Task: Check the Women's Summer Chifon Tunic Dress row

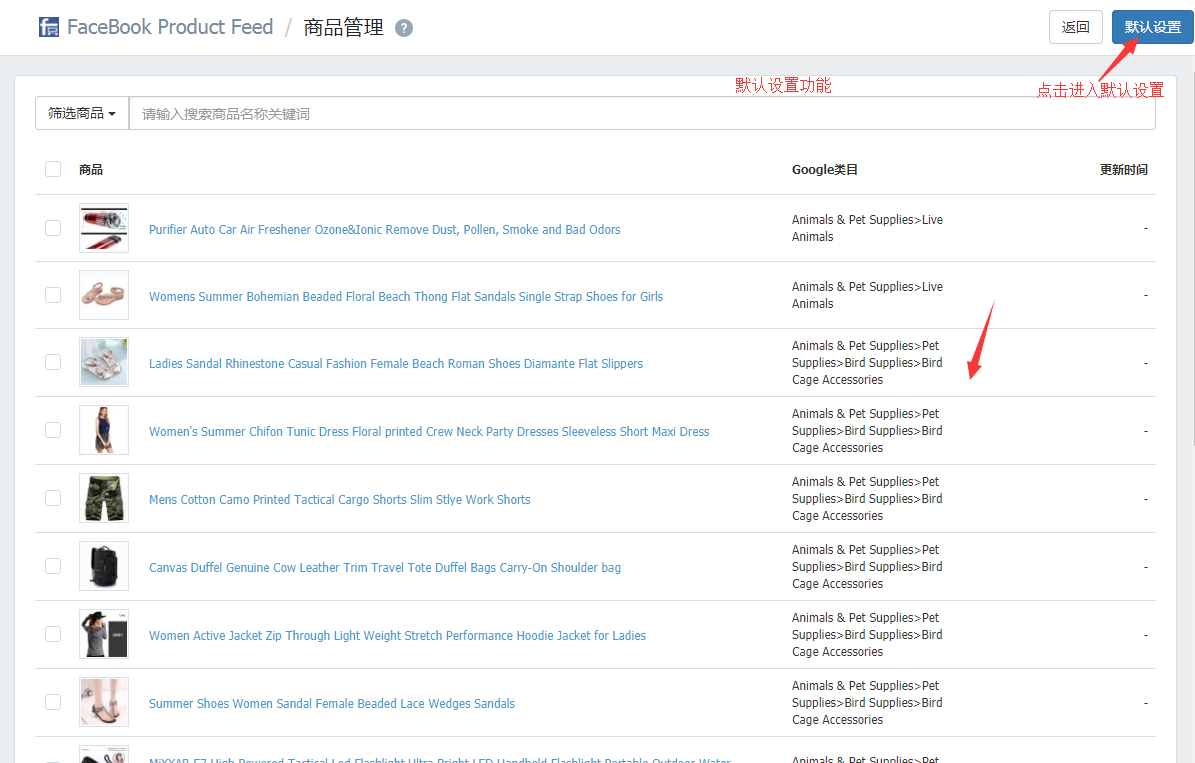Action: pyautogui.click(x=53, y=430)
